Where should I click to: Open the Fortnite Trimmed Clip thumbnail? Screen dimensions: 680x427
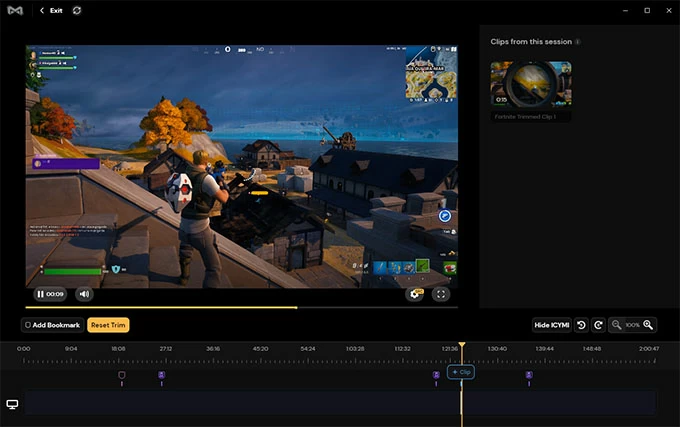[530, 85]
